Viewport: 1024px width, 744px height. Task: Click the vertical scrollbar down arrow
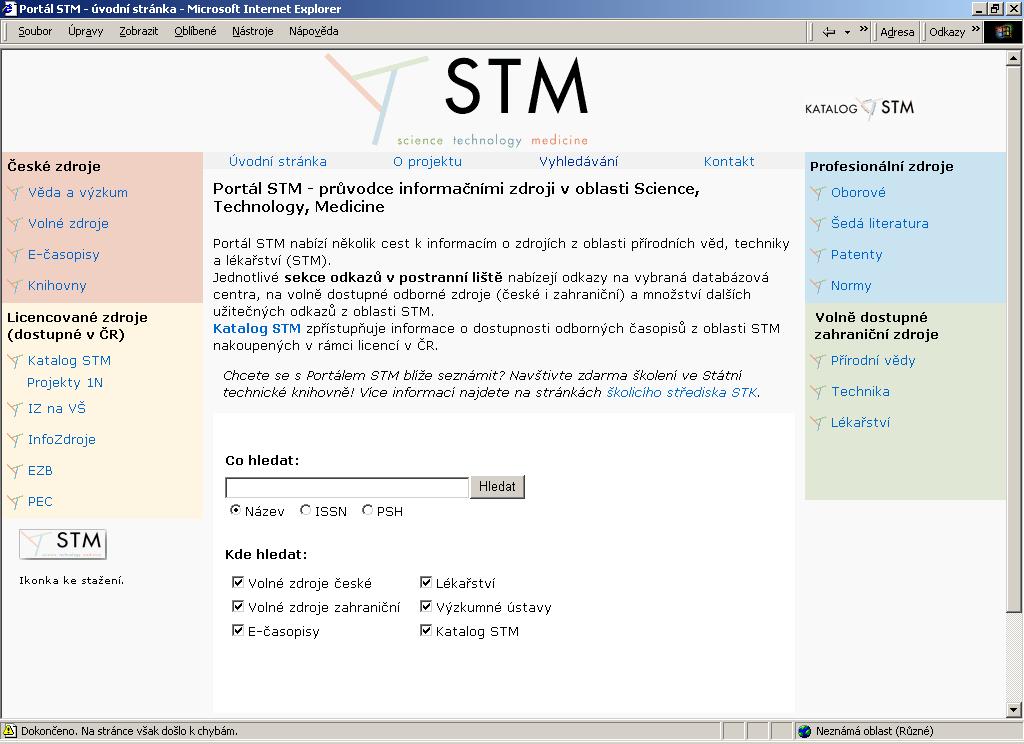(1014, 710)
